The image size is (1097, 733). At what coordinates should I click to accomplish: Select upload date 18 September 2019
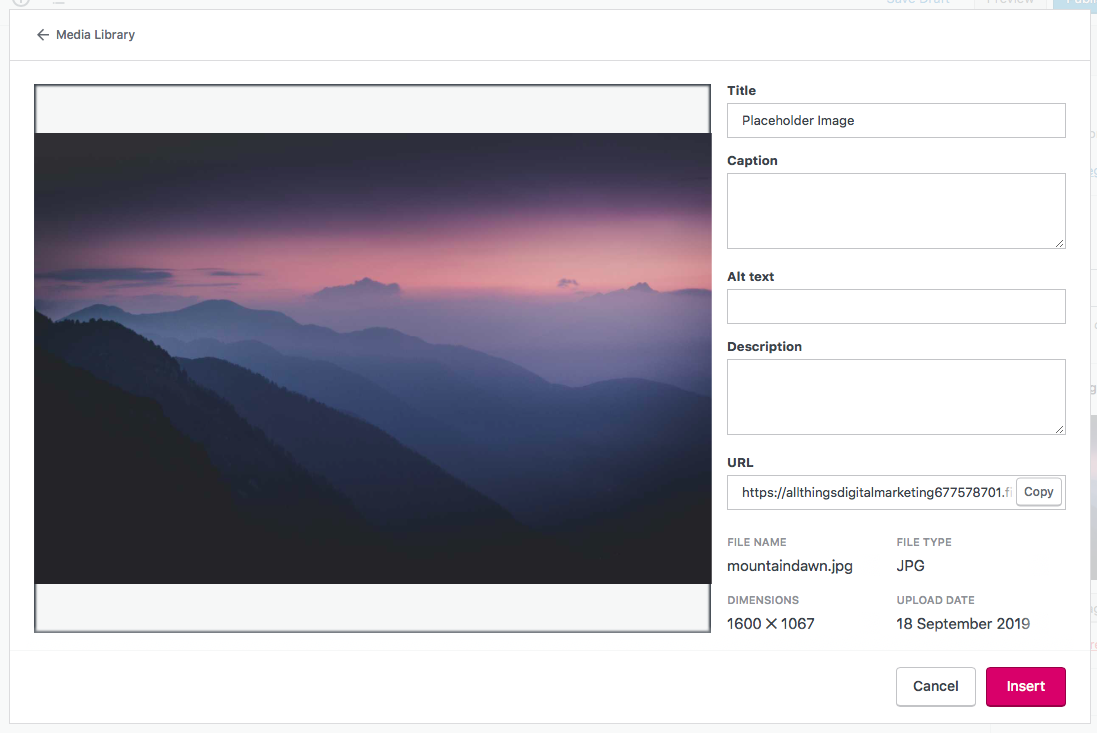click(963, 624)
